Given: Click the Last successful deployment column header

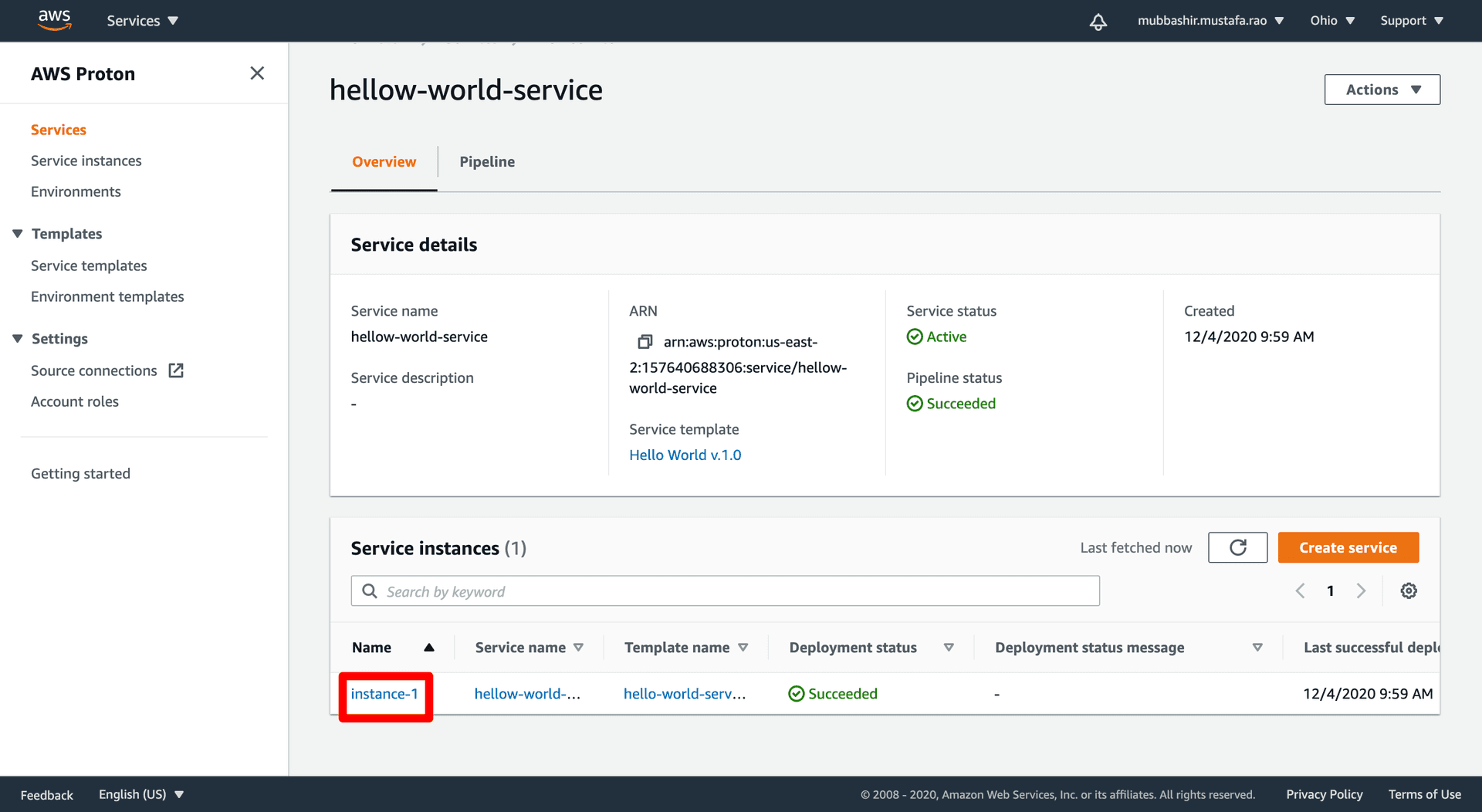Looking at the screenshot, I should point(1372,648).
